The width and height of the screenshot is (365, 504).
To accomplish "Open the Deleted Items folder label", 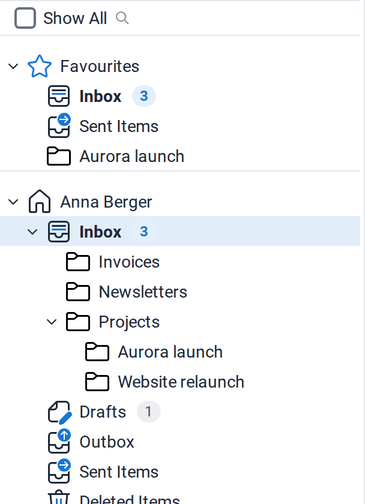I will click(129, 499).
